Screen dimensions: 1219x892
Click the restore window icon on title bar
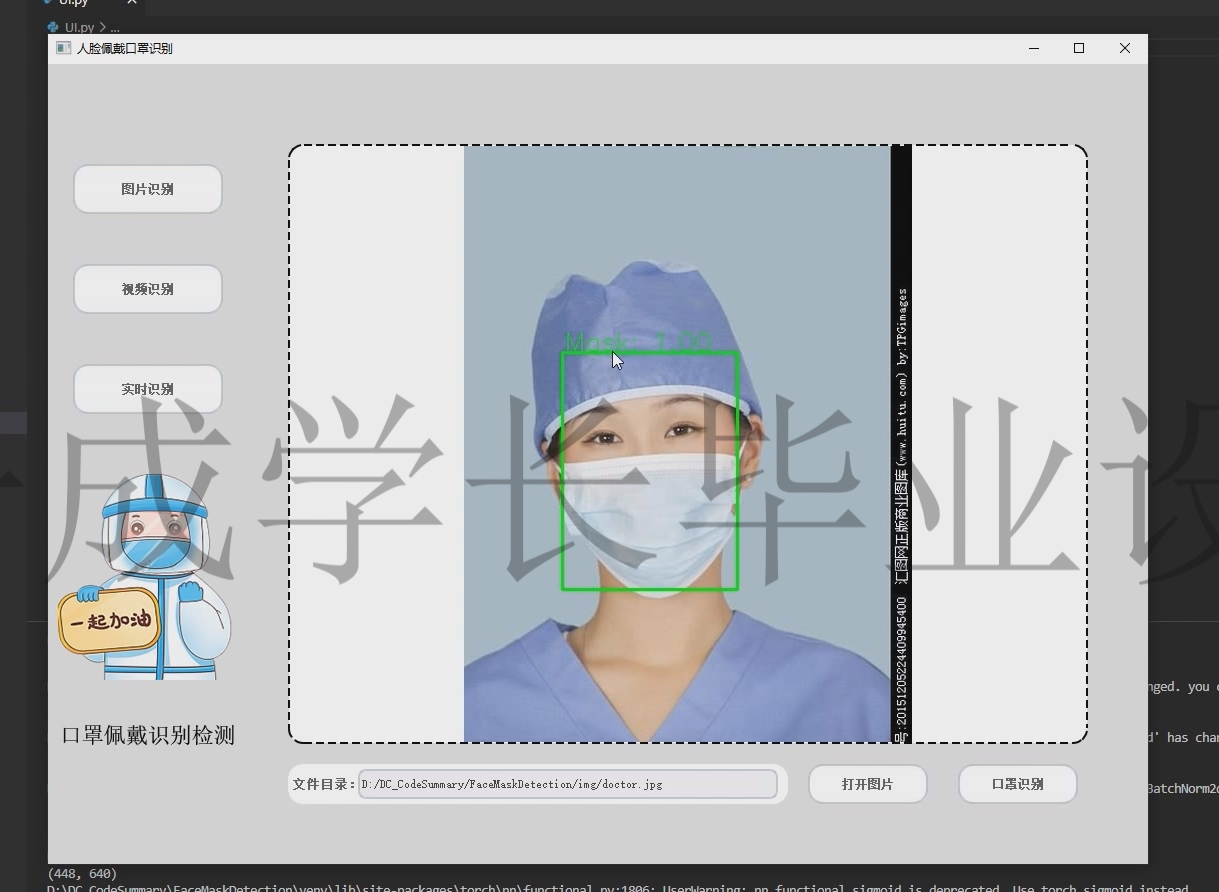pos(1078,48)
